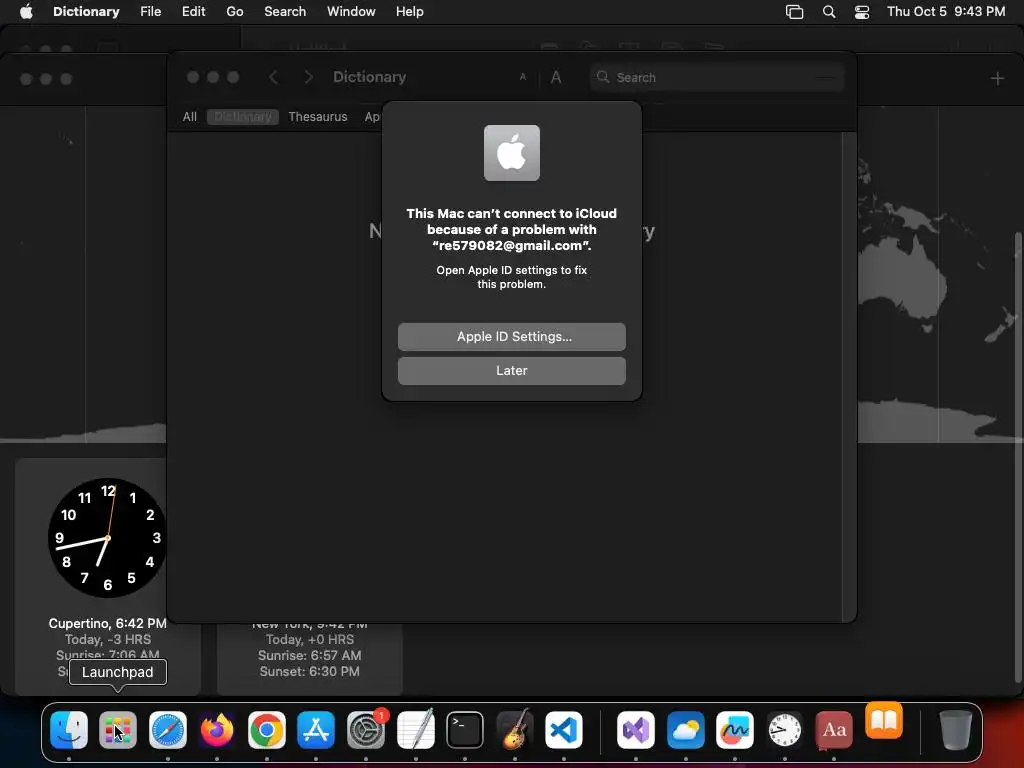Focus the Dictionary search field
1024x768 pixels.
tap(717, 77)
